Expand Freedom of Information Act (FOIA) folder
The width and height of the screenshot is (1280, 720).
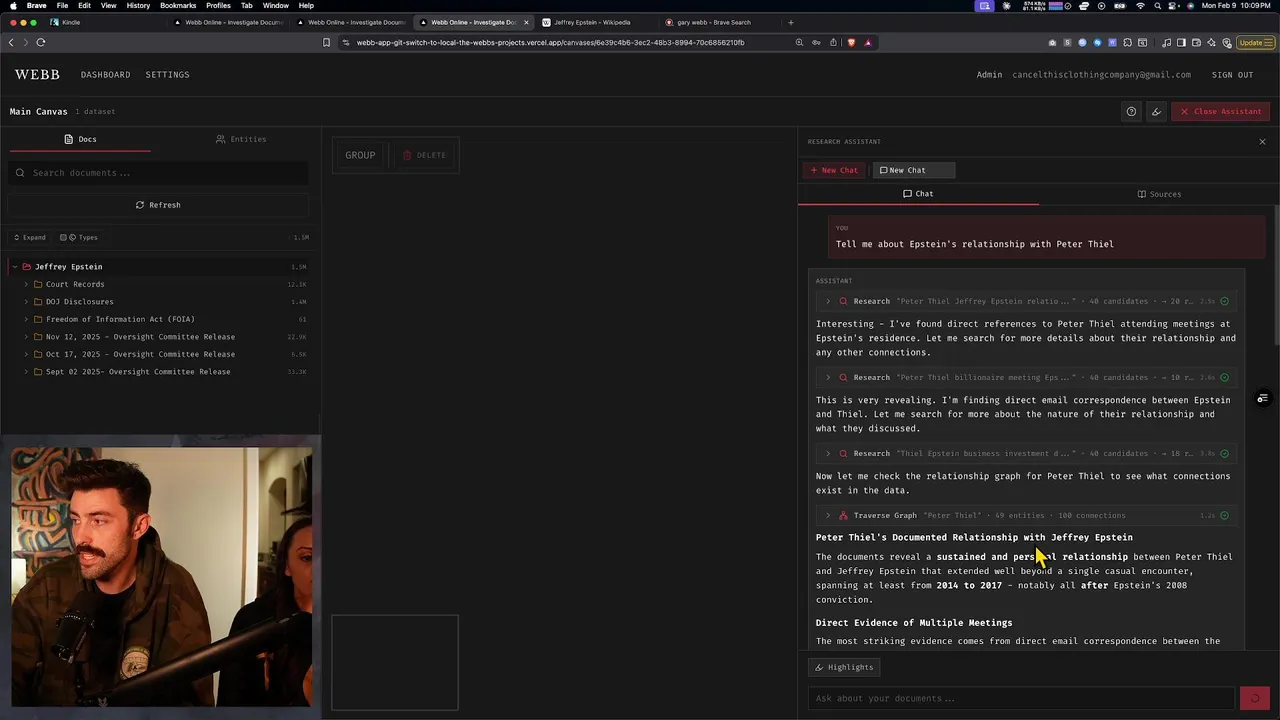pyautogui.click(x=26, y=319)
